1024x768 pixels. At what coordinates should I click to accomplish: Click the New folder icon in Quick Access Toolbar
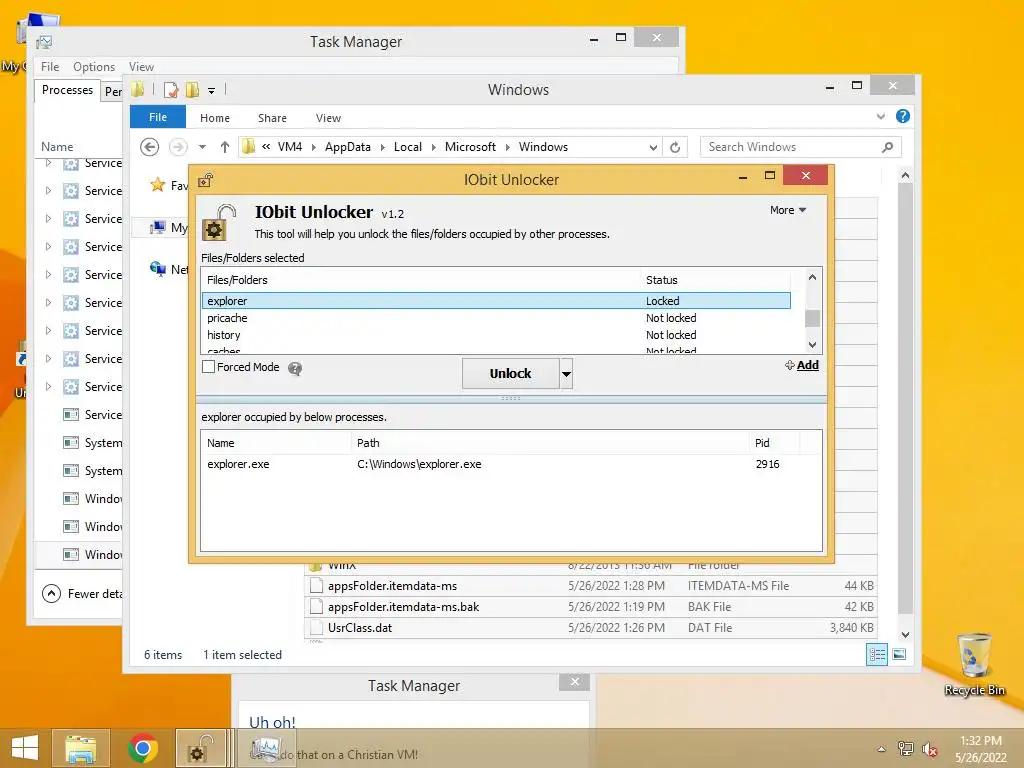point(192,89)
